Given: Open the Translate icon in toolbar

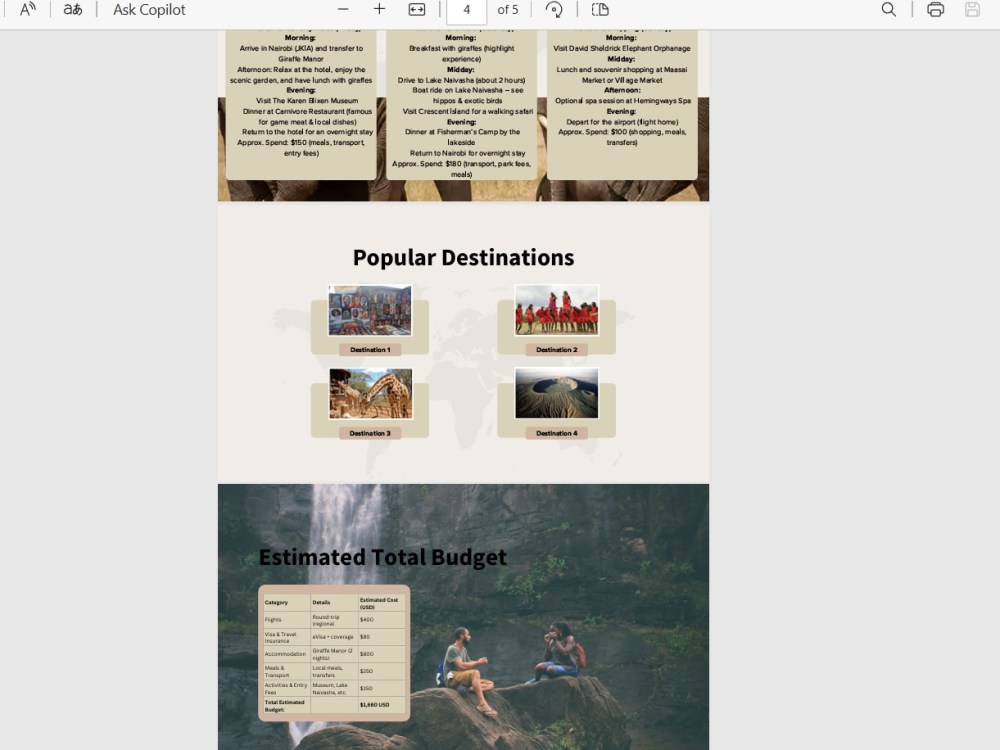Looking at the screenshot, I should [73, 10].
